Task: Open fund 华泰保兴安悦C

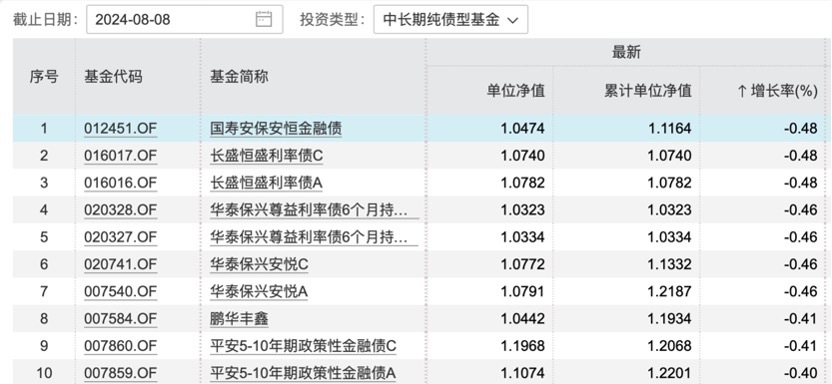Action: [259, 264]
